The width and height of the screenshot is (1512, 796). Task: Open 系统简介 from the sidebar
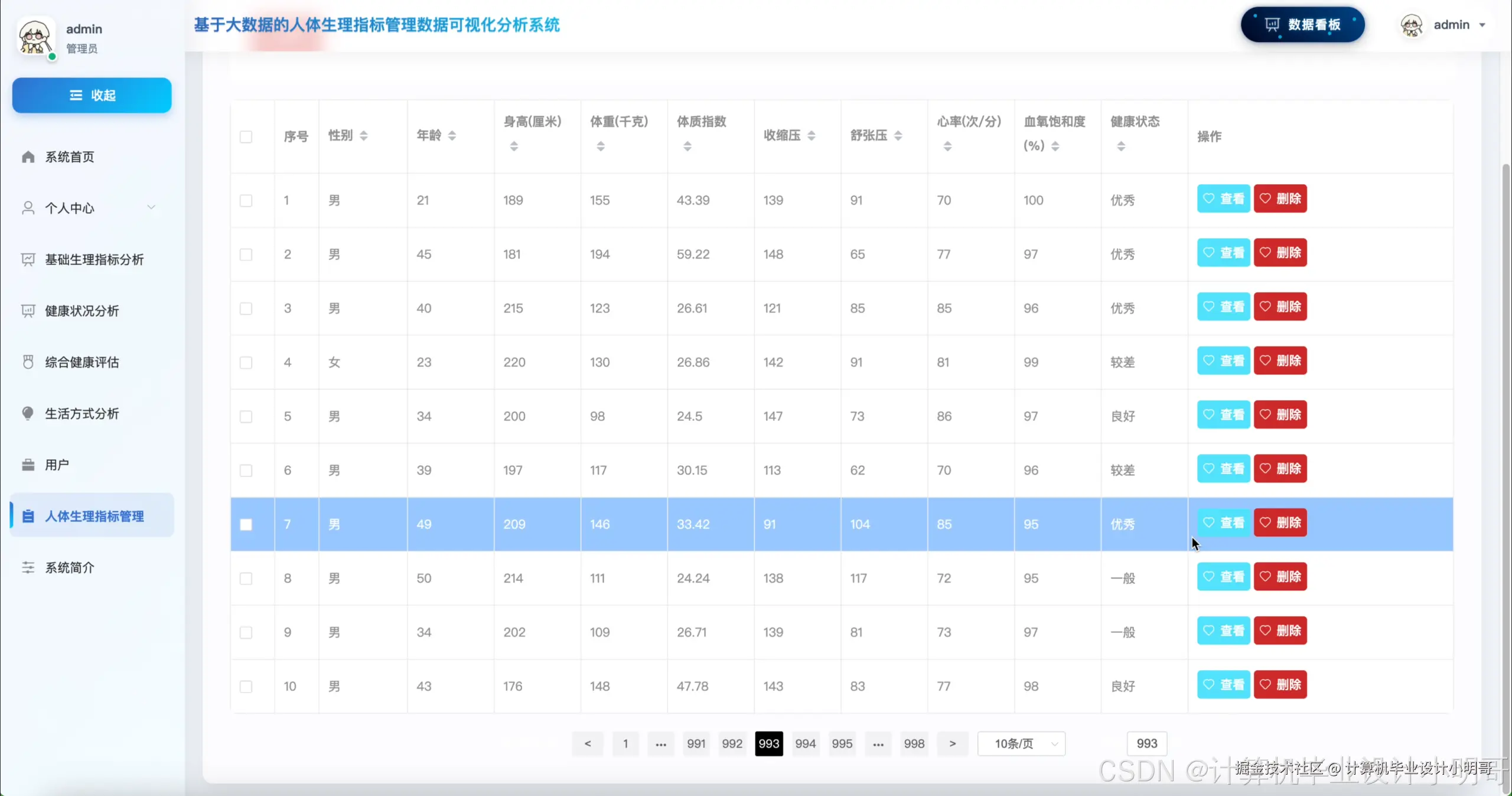point(69,567)
